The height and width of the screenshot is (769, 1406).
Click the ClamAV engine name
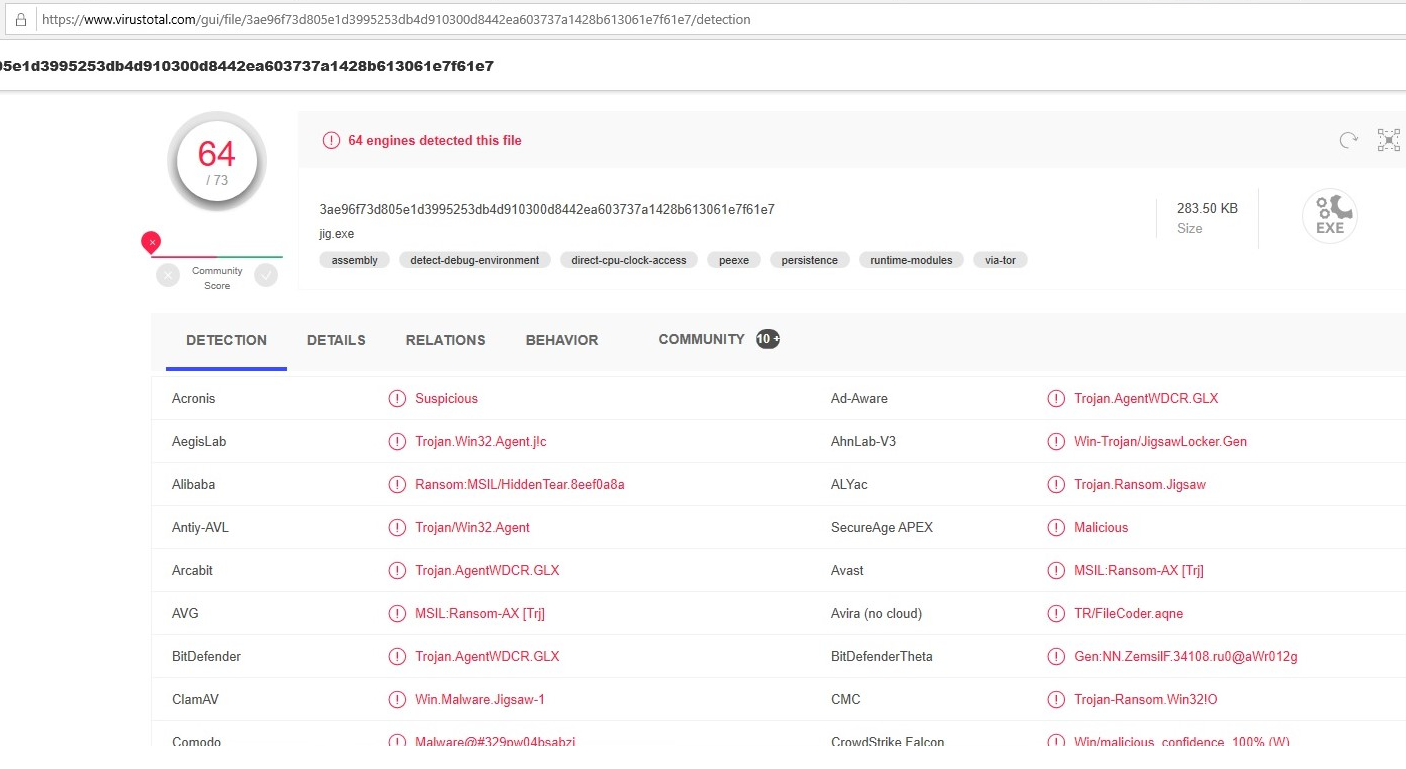click(195, 700)
